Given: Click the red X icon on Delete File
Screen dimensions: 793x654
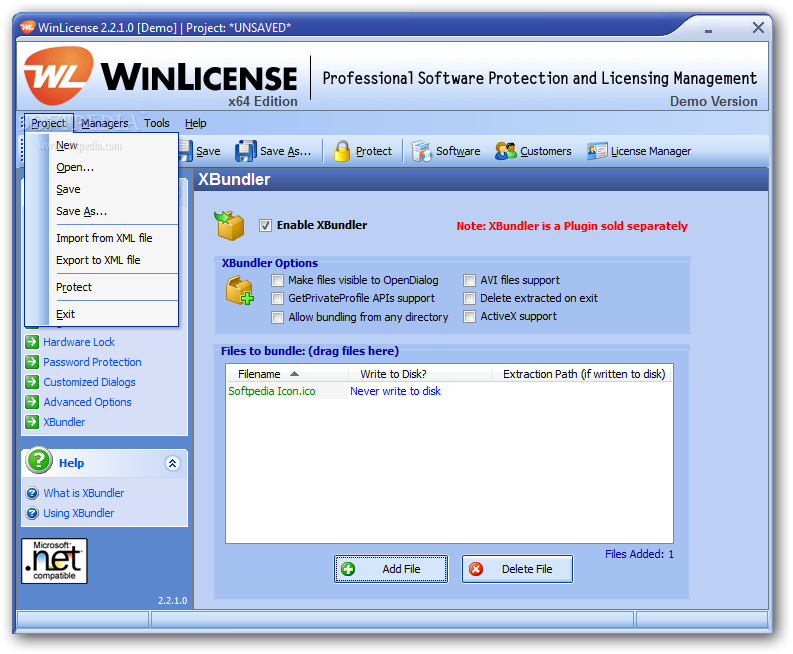Looking at the screenshot, I should click(x=475, y=569).
